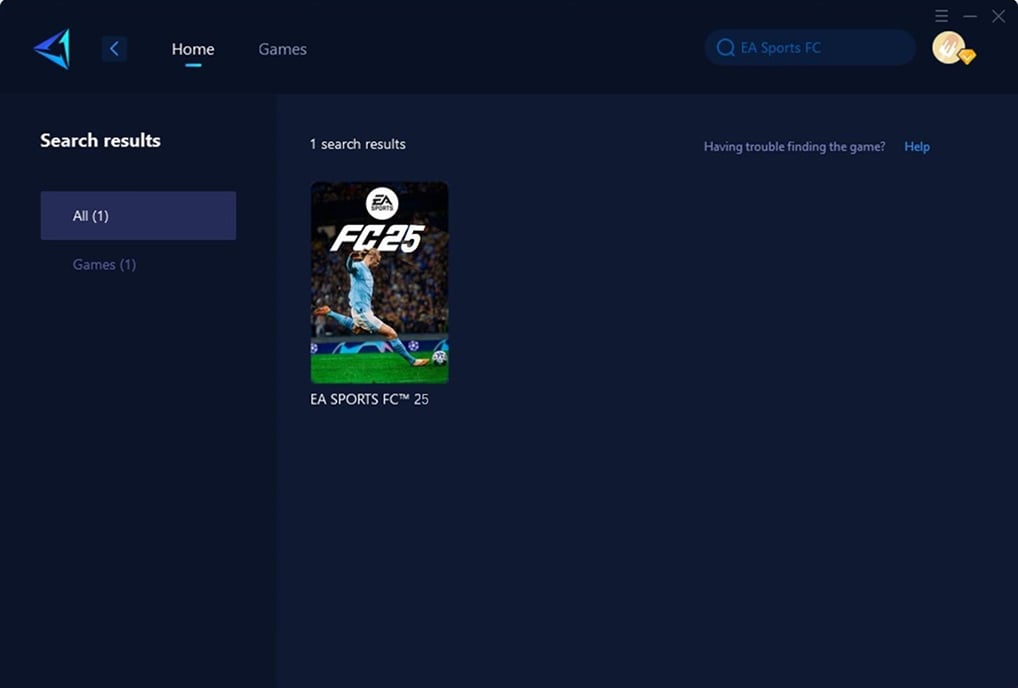
Task: Open the Home tab
Action: pyautogui.click(x=193, y=49)
